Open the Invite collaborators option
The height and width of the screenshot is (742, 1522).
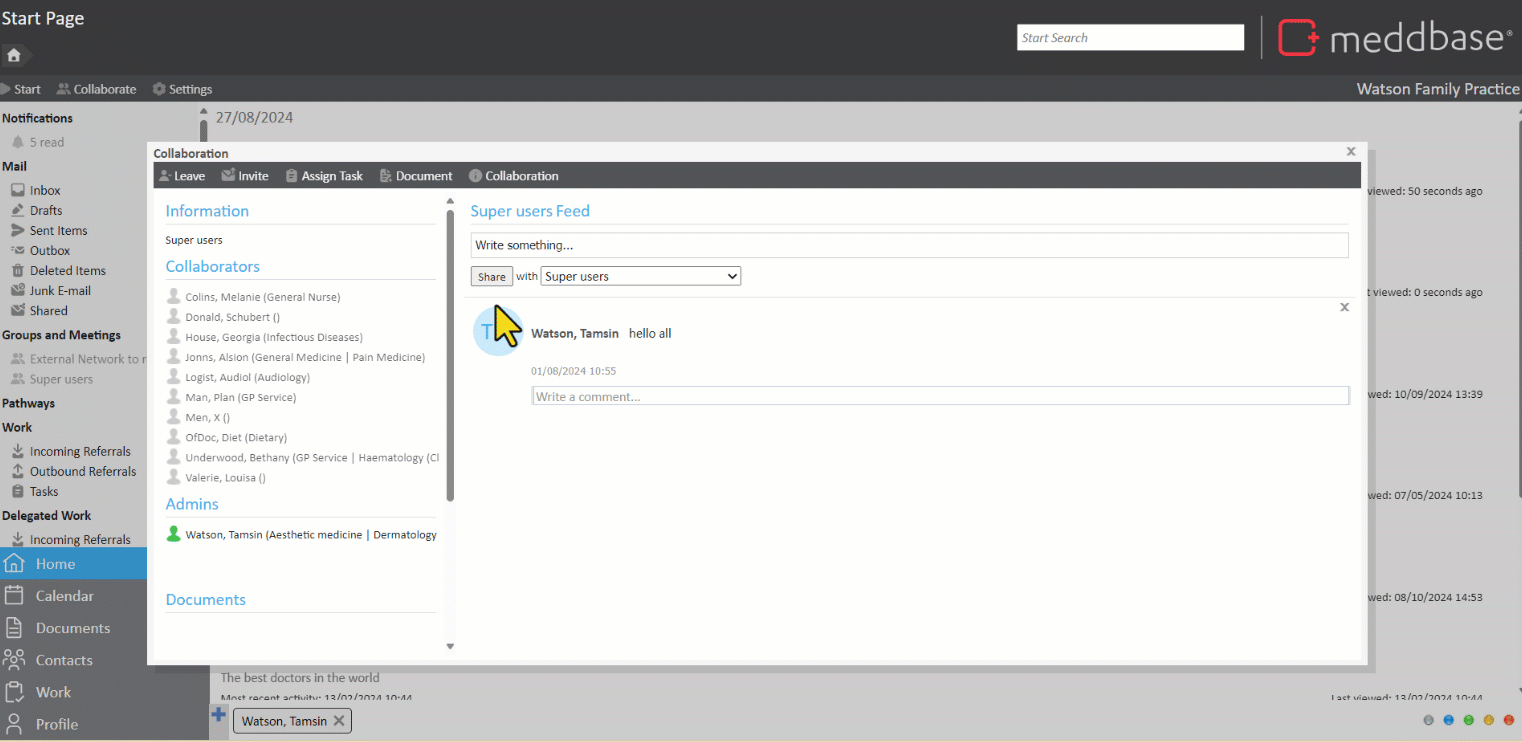228,176
